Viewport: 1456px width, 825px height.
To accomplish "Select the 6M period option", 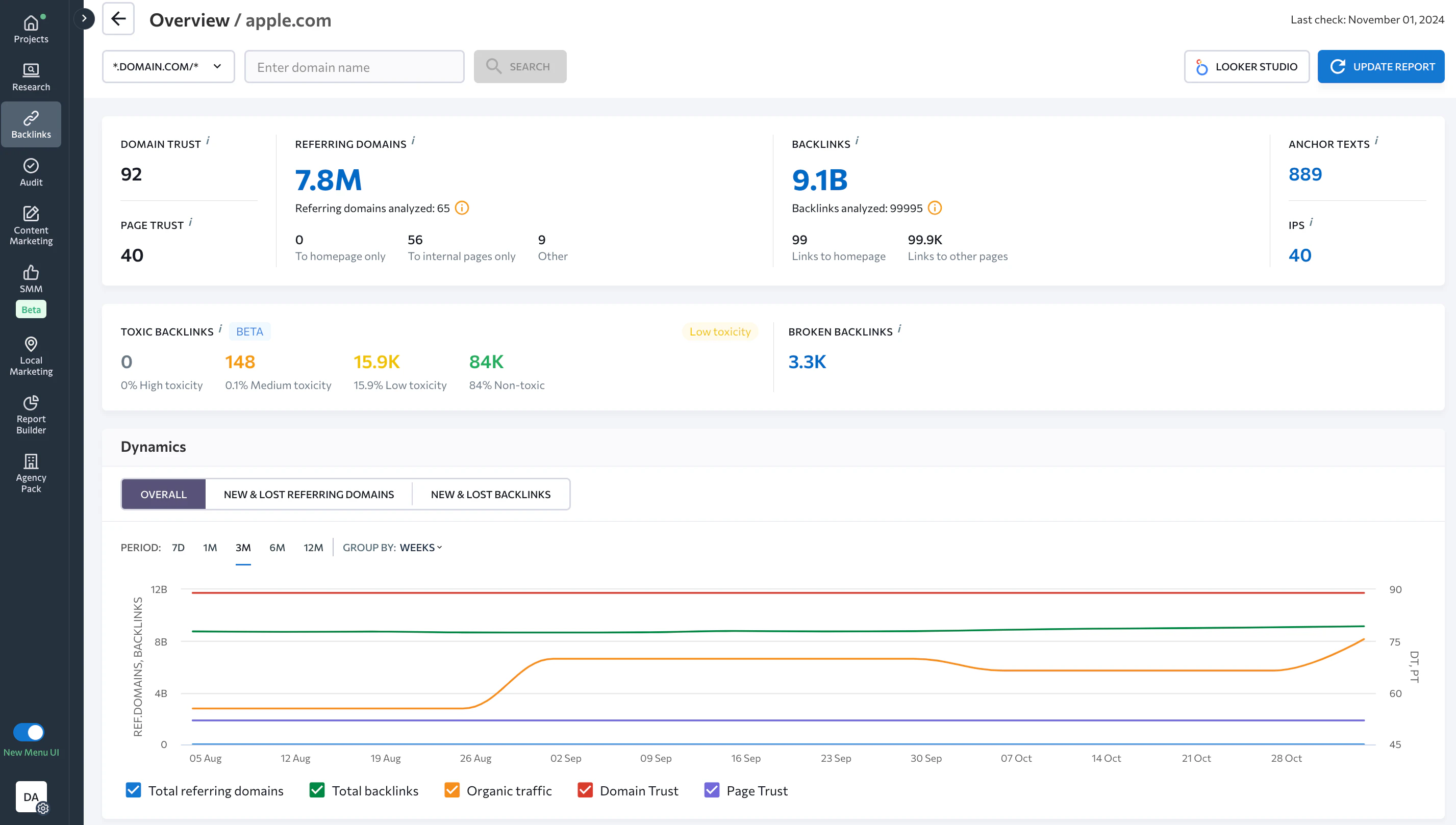I will (277, 547).
